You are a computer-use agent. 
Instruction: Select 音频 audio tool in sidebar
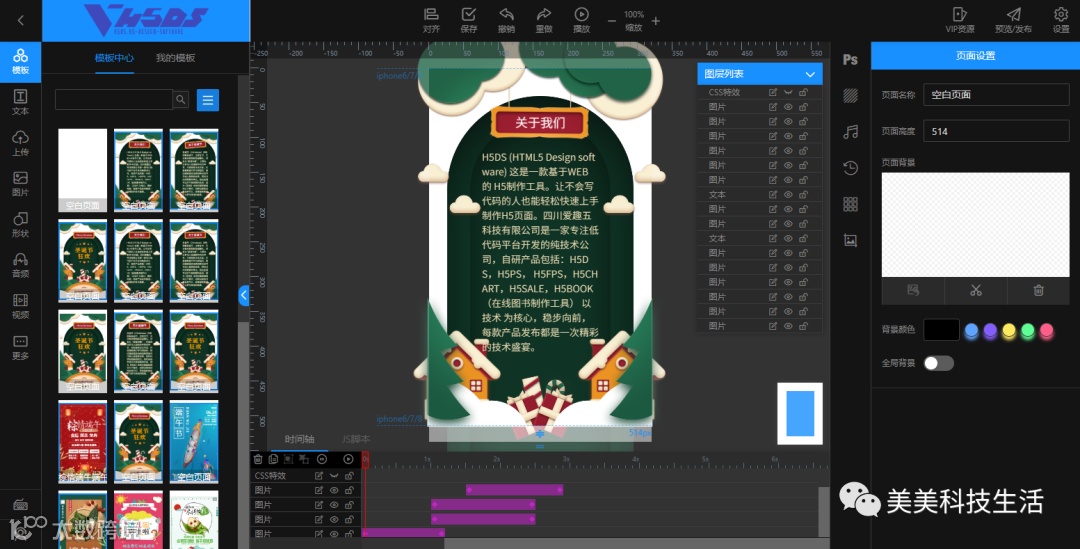21,266
